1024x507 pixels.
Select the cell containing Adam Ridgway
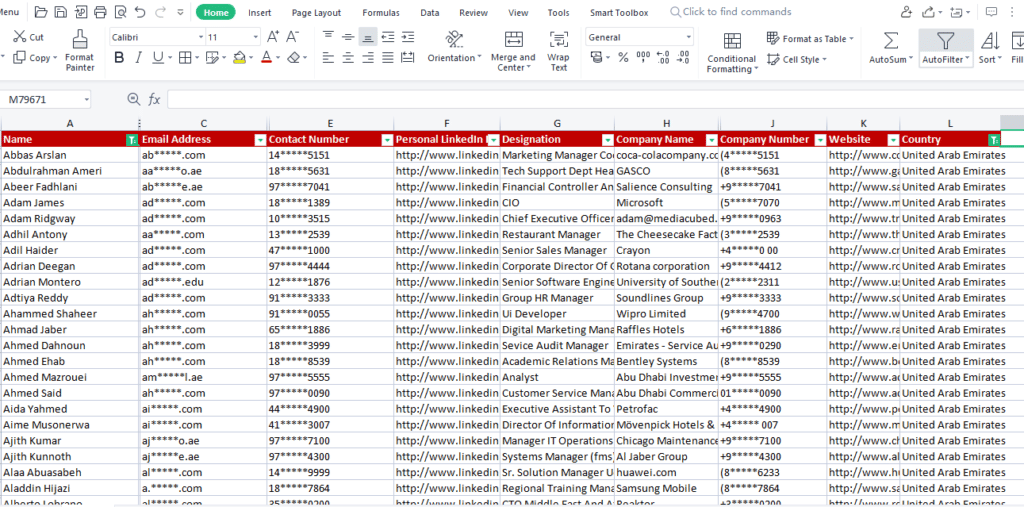(70, 218)
